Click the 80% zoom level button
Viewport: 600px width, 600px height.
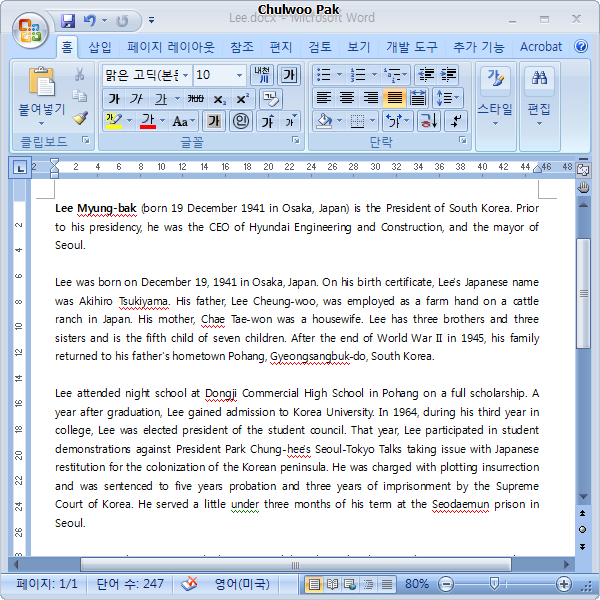coord(416,584)
